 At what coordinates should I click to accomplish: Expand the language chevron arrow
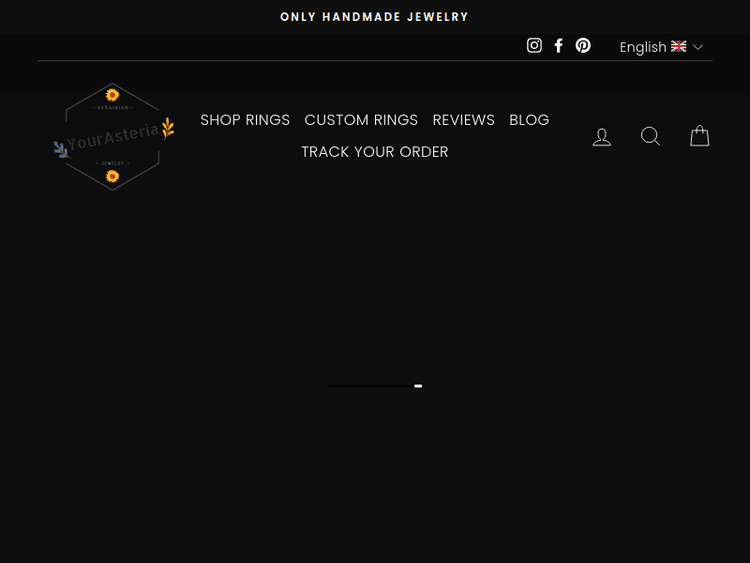click(698, 47)
